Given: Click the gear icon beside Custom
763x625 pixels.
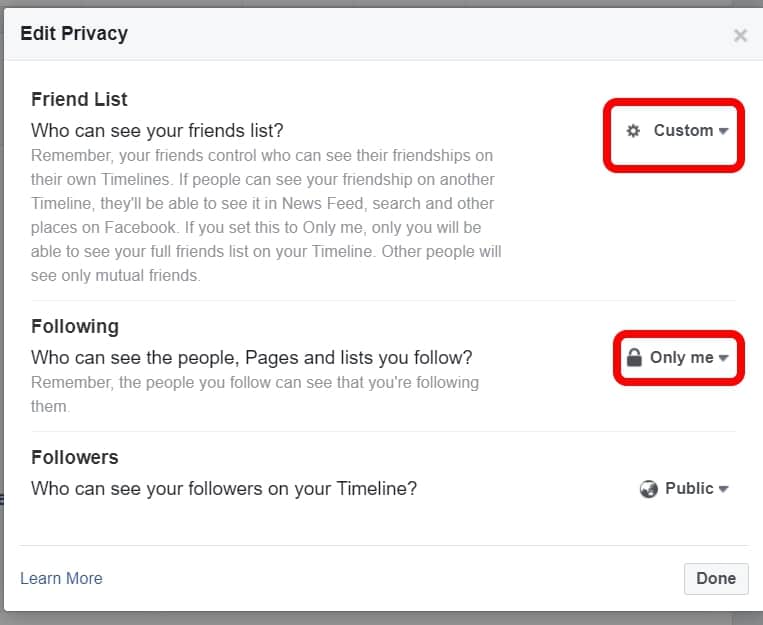Looking at the screenshot, I should 632,131.
